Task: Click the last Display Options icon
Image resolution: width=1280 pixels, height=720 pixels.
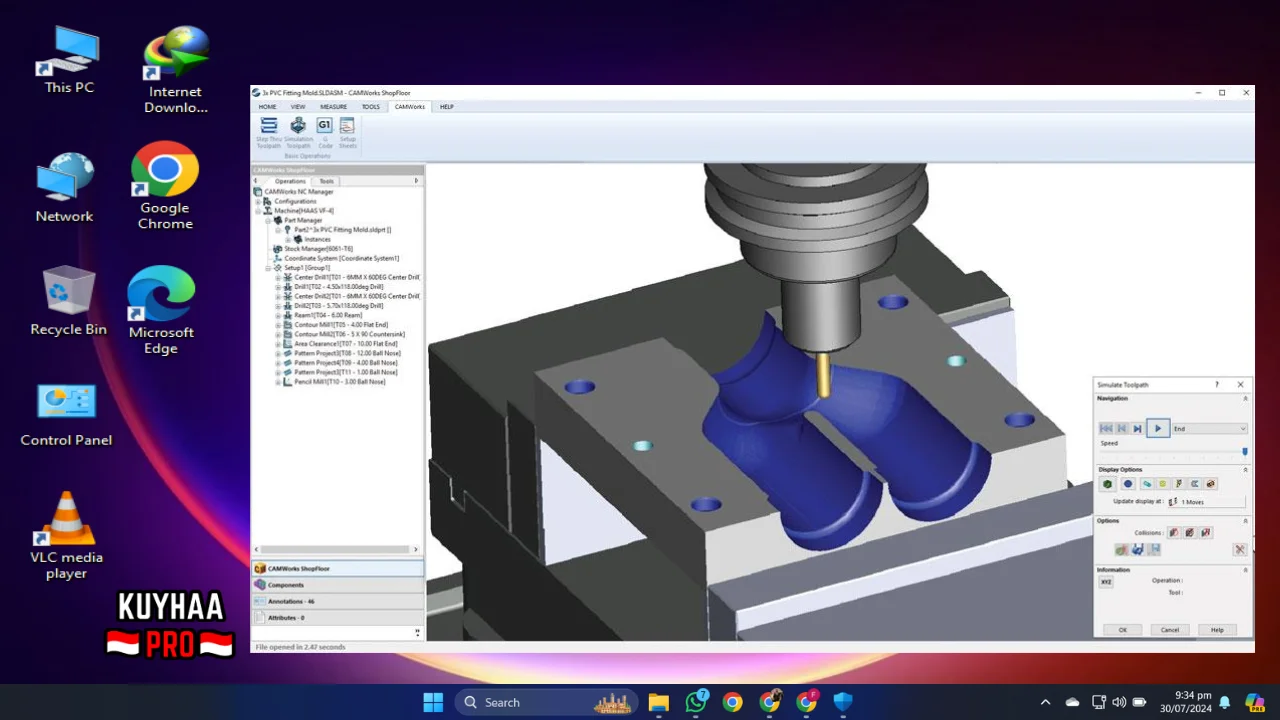Action: click(1211, 484)
